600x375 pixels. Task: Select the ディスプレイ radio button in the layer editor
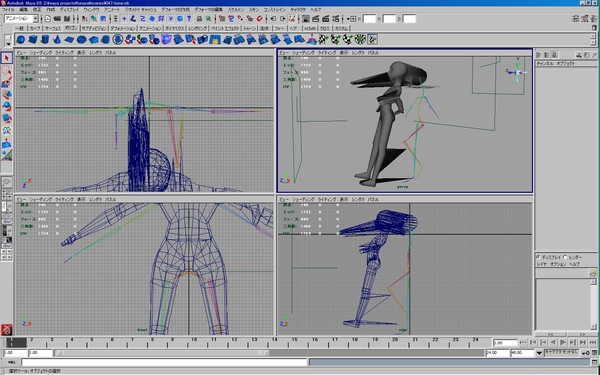coord(538,257)
